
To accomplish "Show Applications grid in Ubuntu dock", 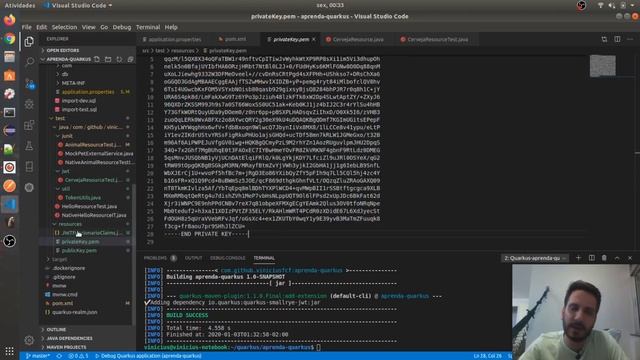I will click(x=9, y=351).
